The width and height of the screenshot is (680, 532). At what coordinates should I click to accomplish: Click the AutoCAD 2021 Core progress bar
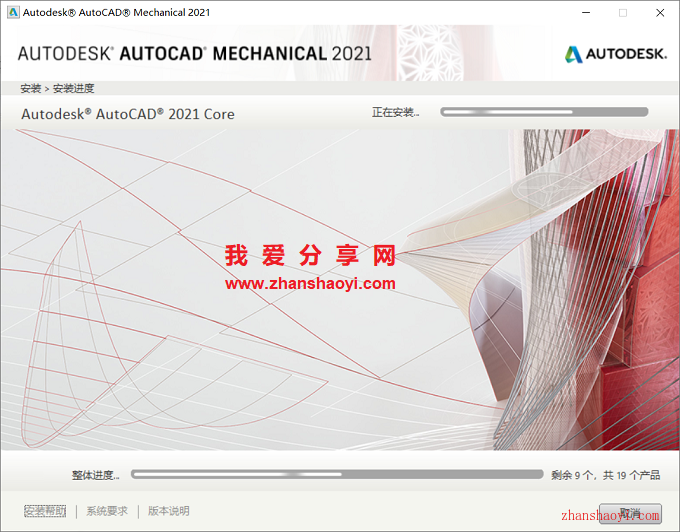click(x=544, y=112)
